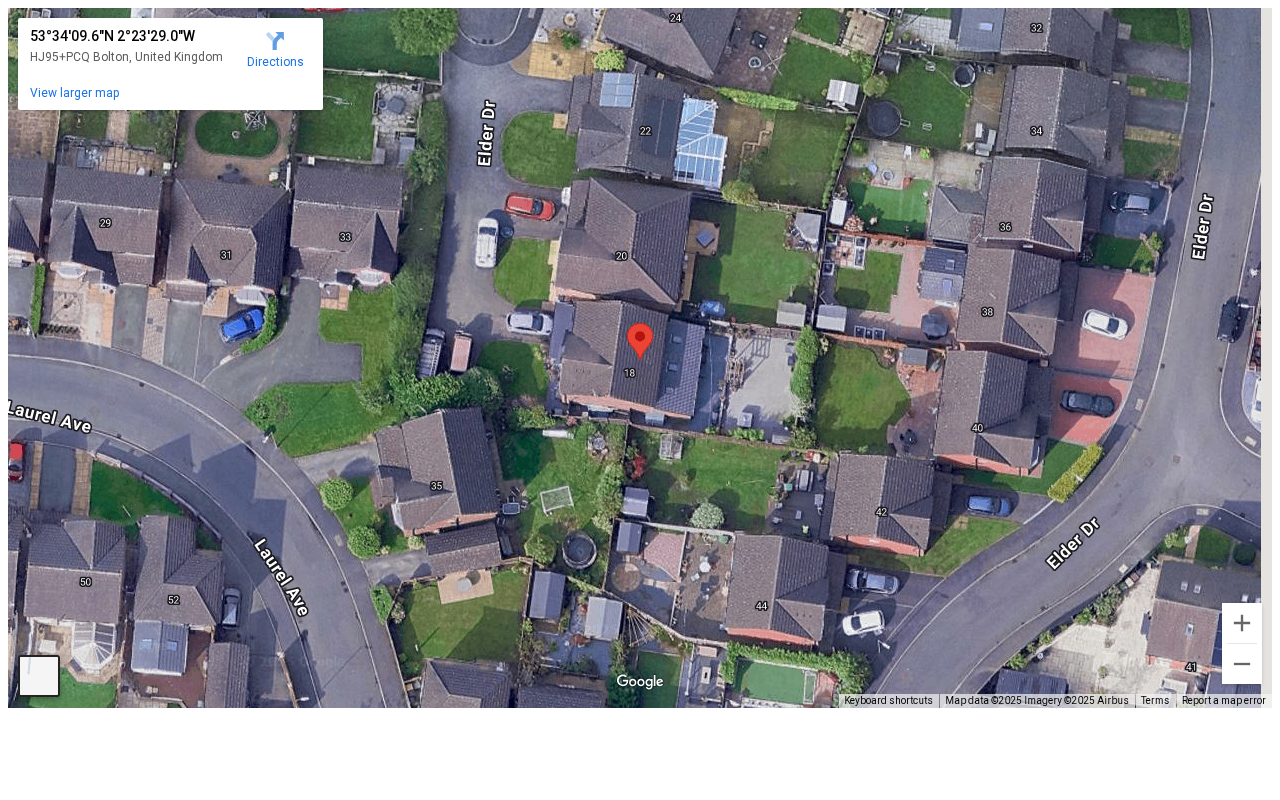Click the Directions arrow icon
This screenshot has width=1280, height=800.
coord(275,41)
